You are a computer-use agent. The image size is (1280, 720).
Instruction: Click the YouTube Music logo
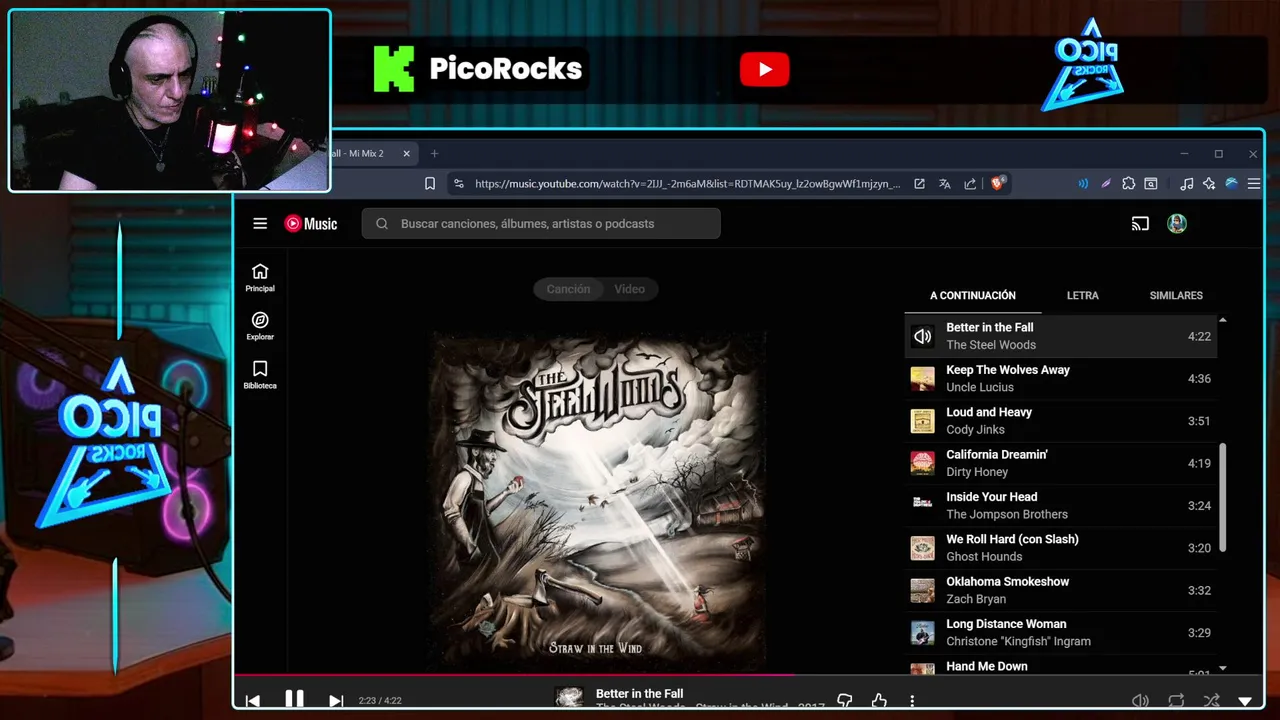tap(311, 224)
